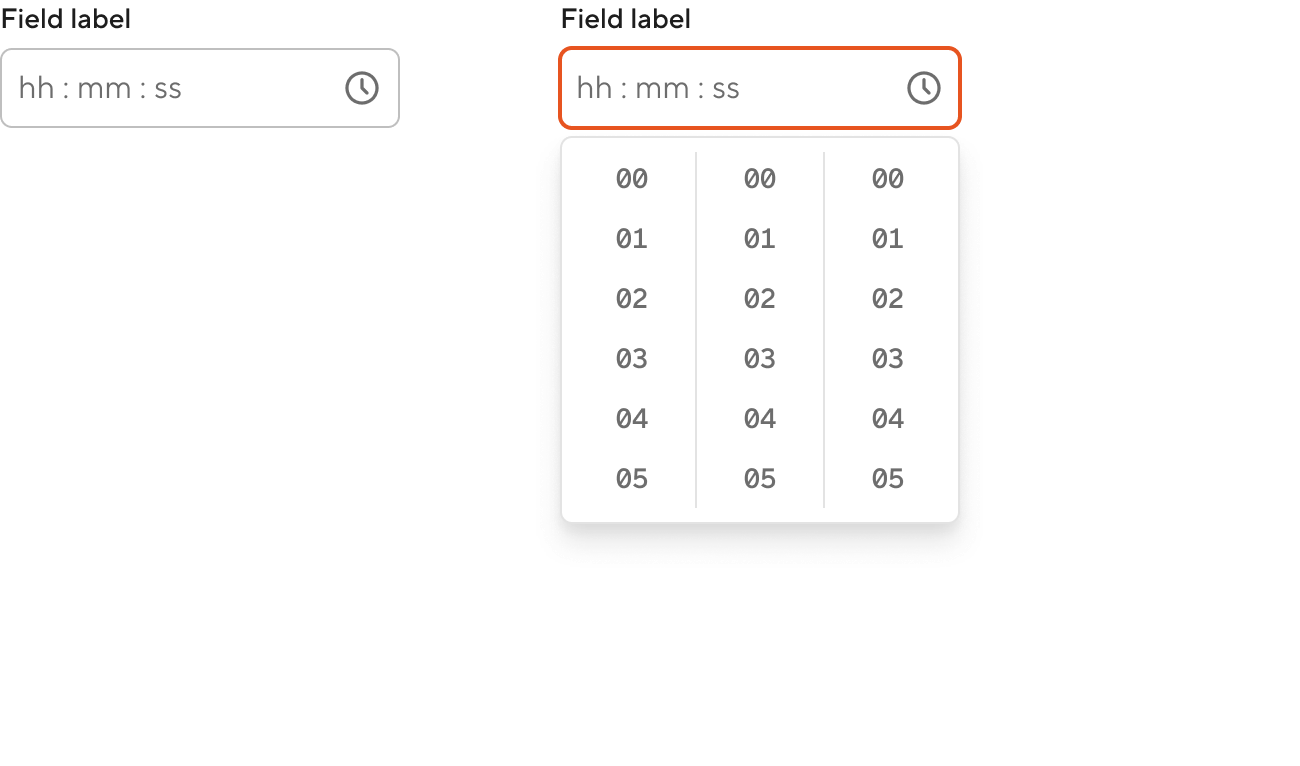Click the clock icon in the focused time field
Screen dimensions: 1300x766
pyautogui.click(x=924, y=88)
